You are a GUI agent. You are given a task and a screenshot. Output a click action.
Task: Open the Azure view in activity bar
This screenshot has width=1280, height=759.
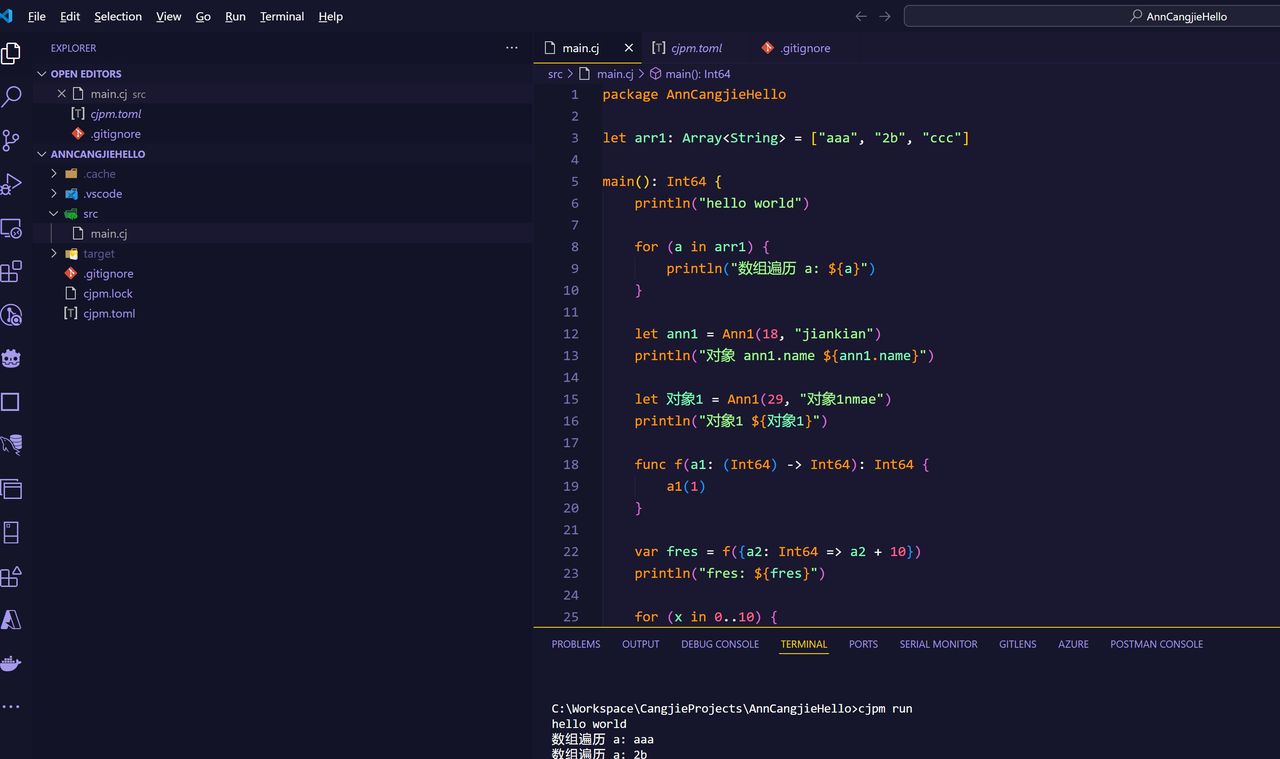click(11, 620)
